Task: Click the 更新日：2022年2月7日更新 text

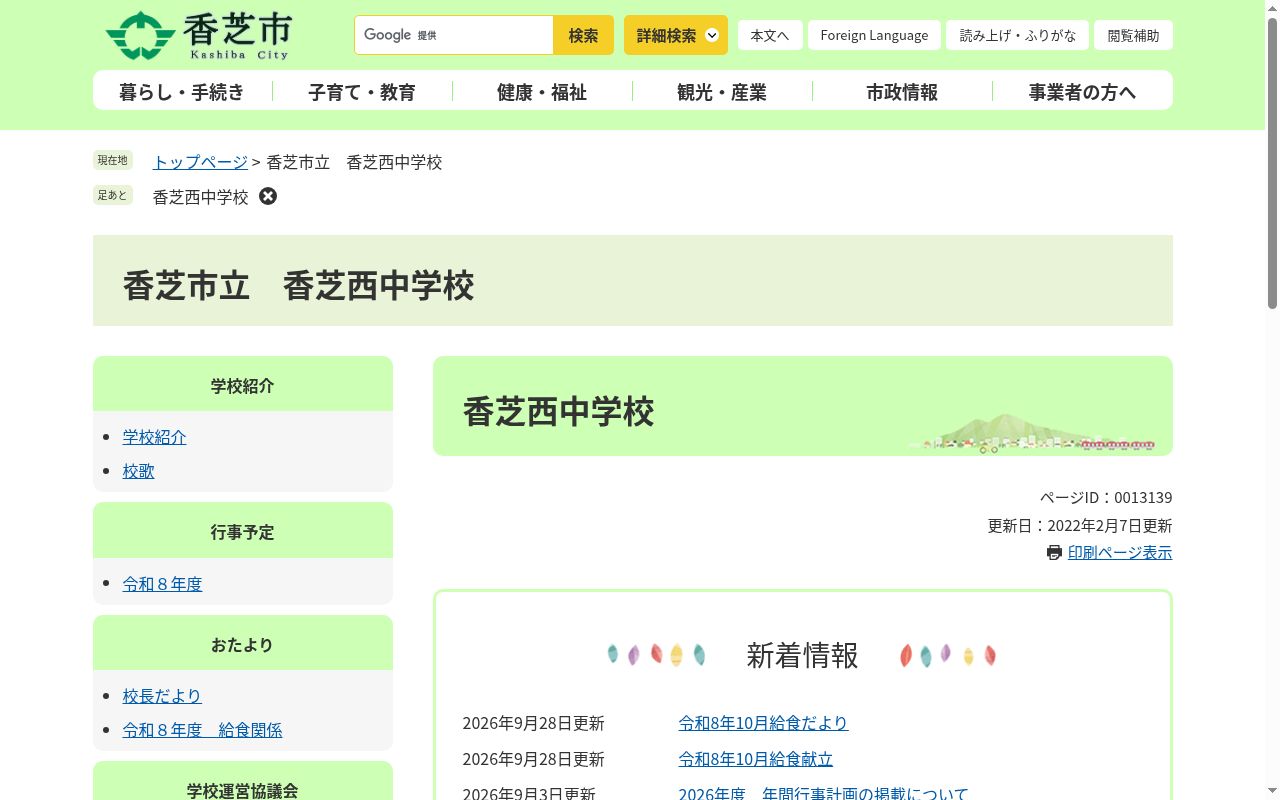Action: coord(1080,525)
